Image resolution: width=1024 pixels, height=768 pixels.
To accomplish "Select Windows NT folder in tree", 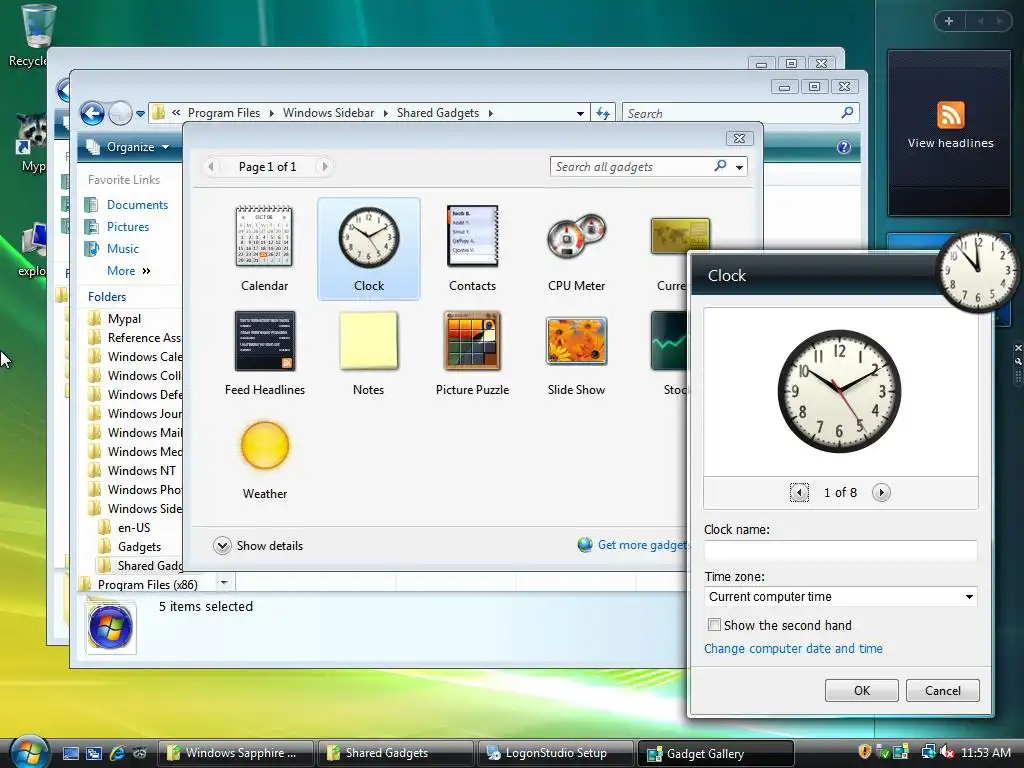I will (141, 471).
